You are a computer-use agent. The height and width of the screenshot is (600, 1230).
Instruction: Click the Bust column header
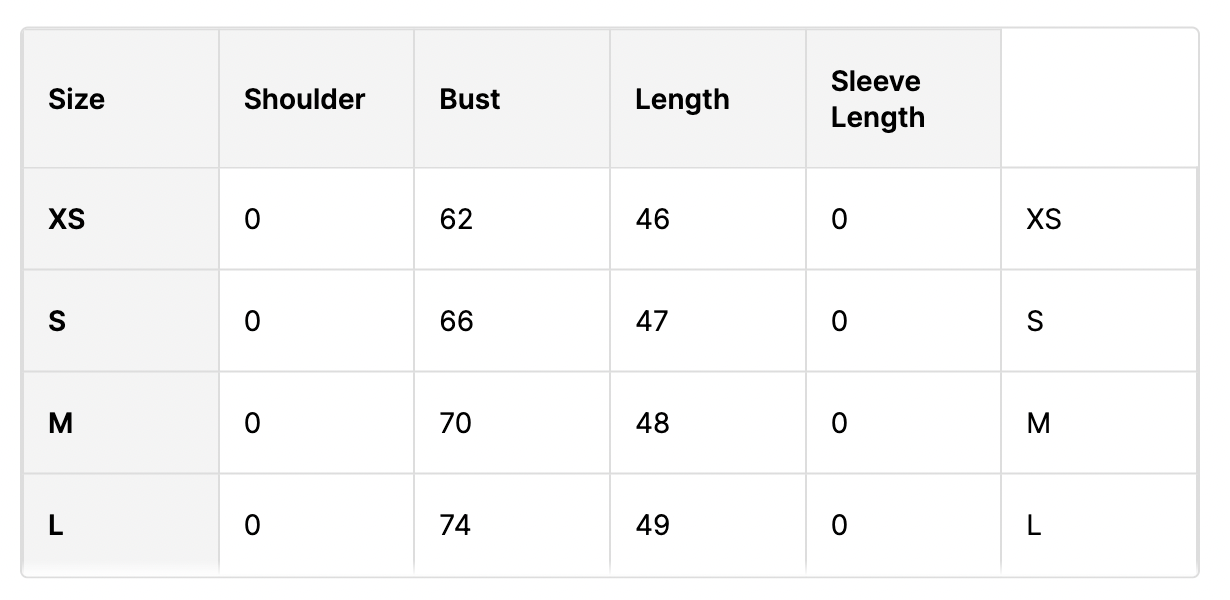470,99
